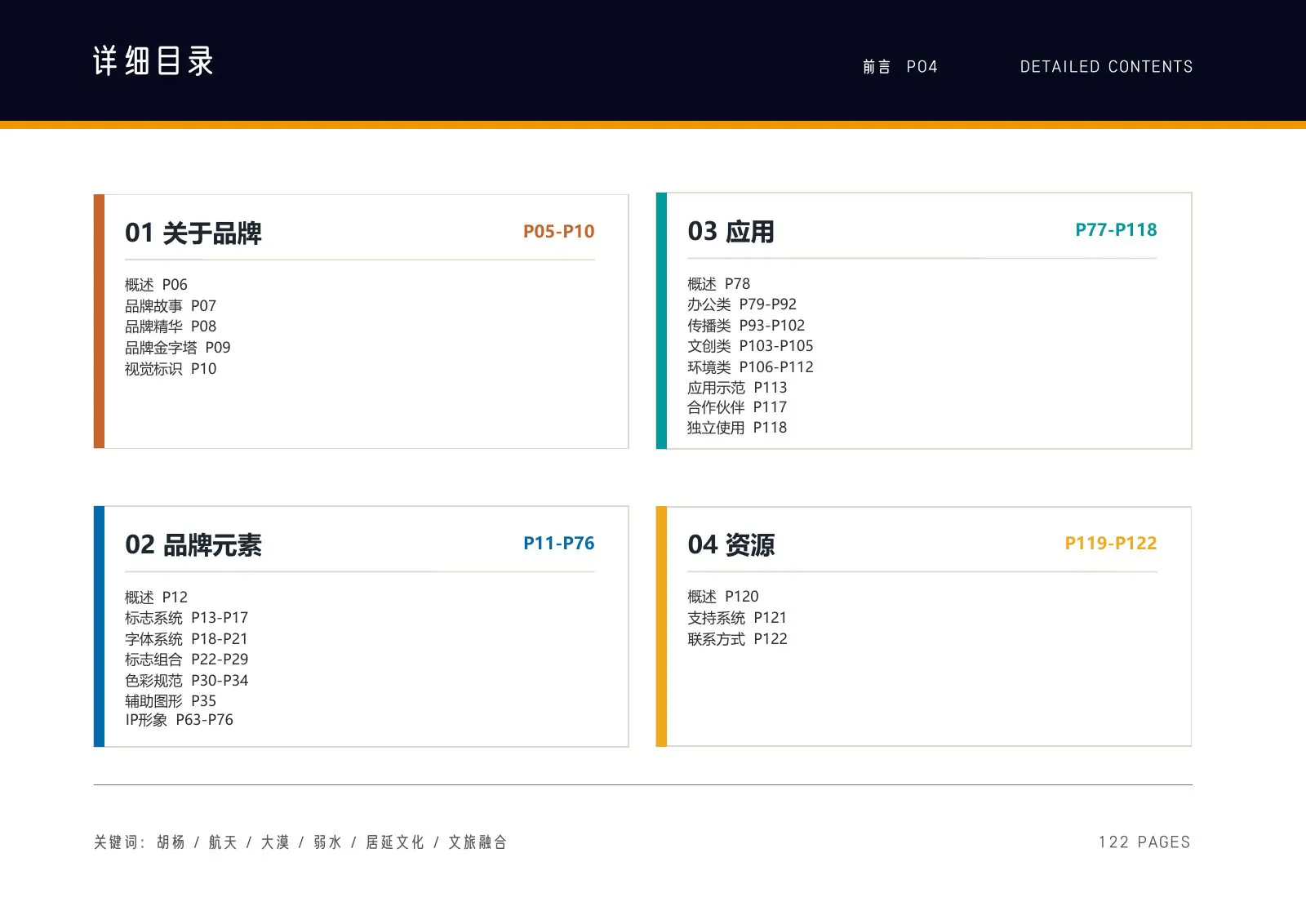The width and height of the screenshot is (1306, 924).
Task: Open section heading 02 品牌元素
Action: point(193,545)
